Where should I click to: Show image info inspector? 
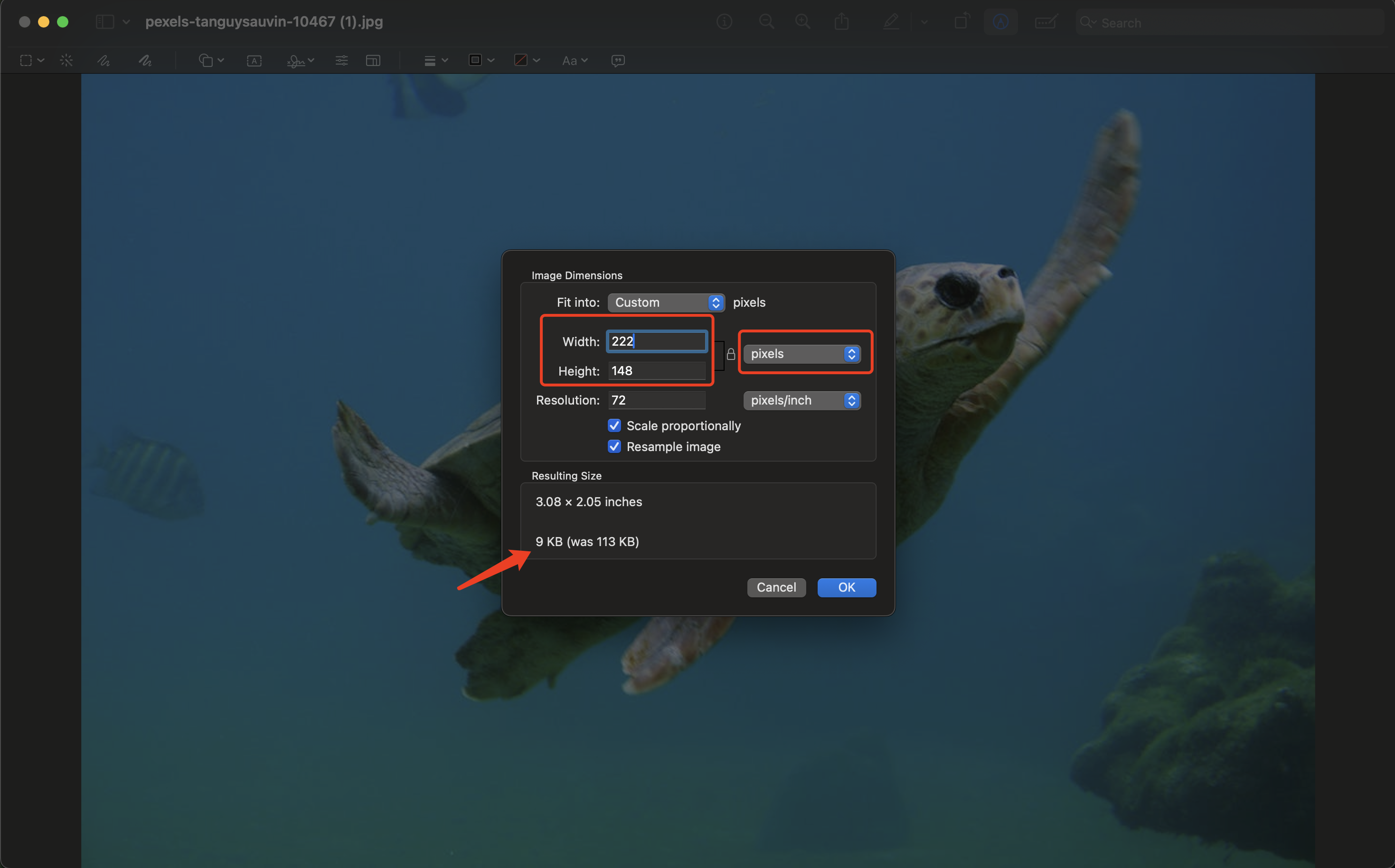point(724,21)
